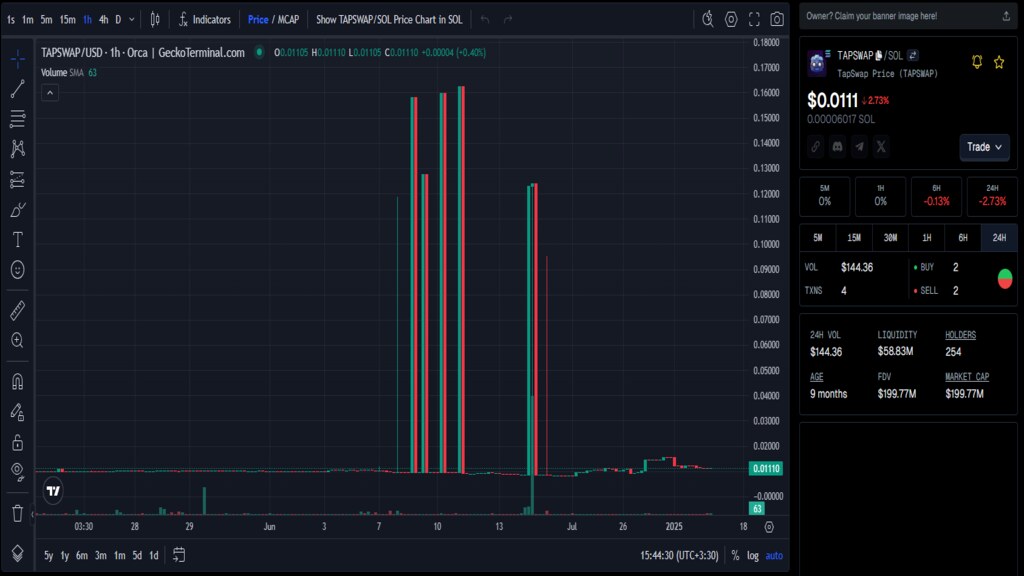This screenshot has width=1024, height=576.
Task: Open the Fibonacci retracement tools
Action: pos(18,119)
